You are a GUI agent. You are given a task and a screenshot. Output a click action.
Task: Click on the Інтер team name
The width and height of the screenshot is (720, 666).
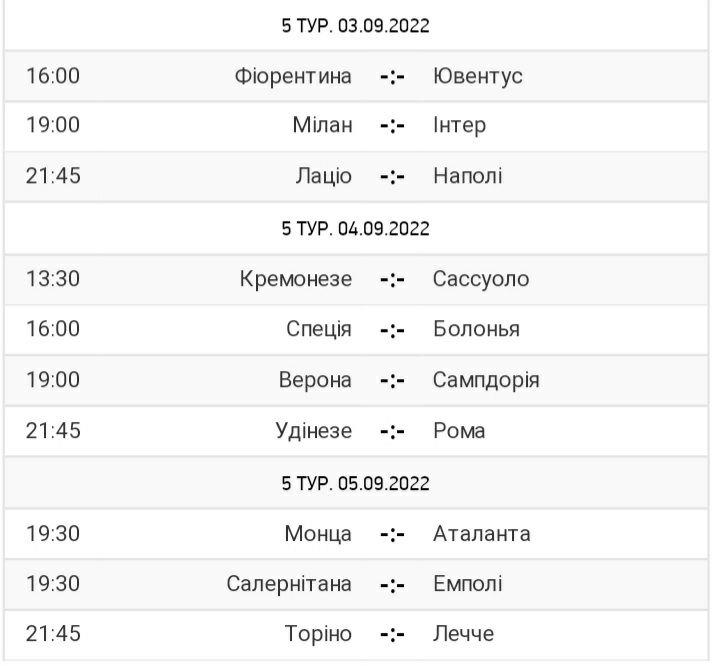[459, 125]
